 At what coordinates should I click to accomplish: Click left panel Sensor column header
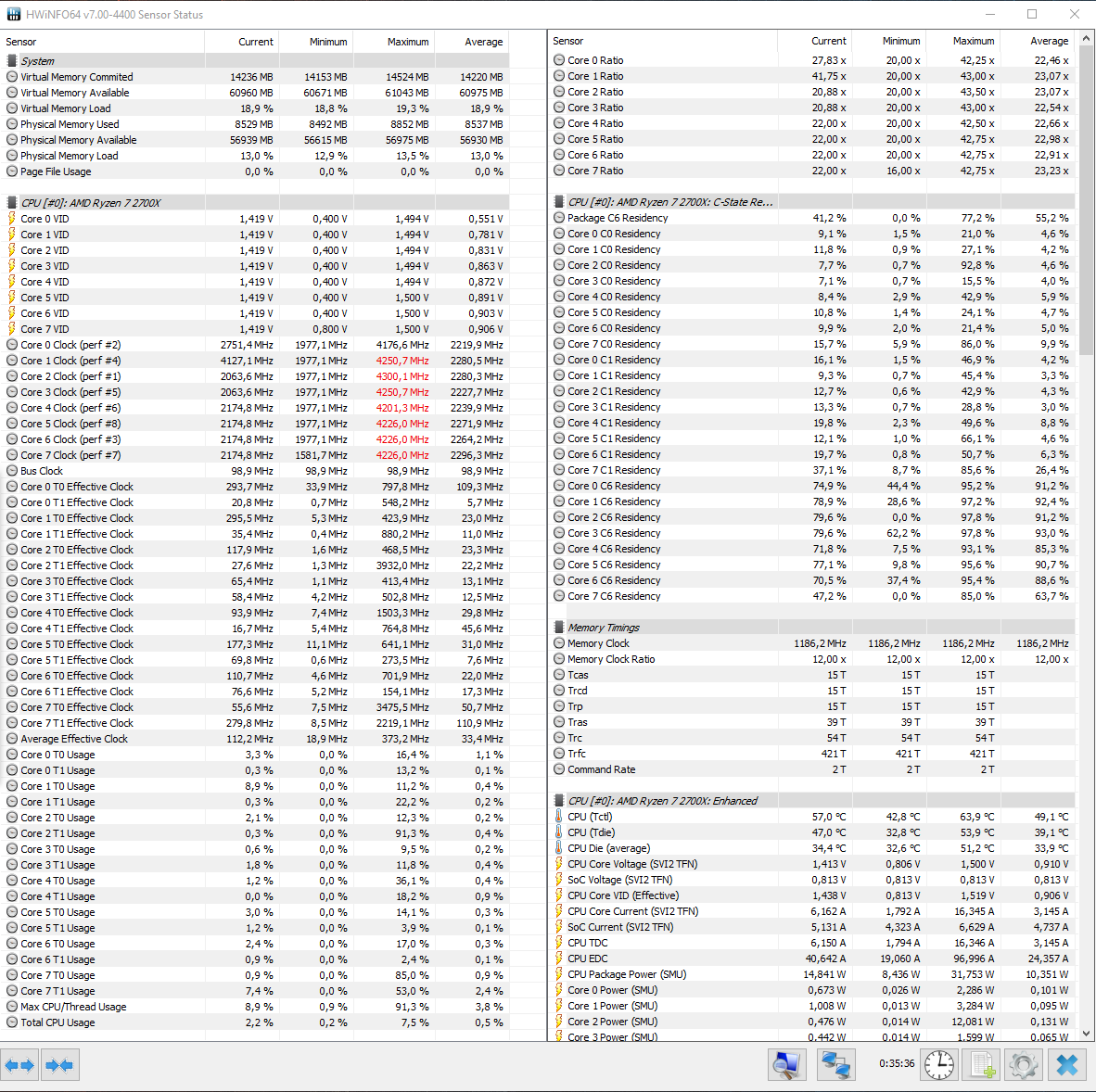102,42
